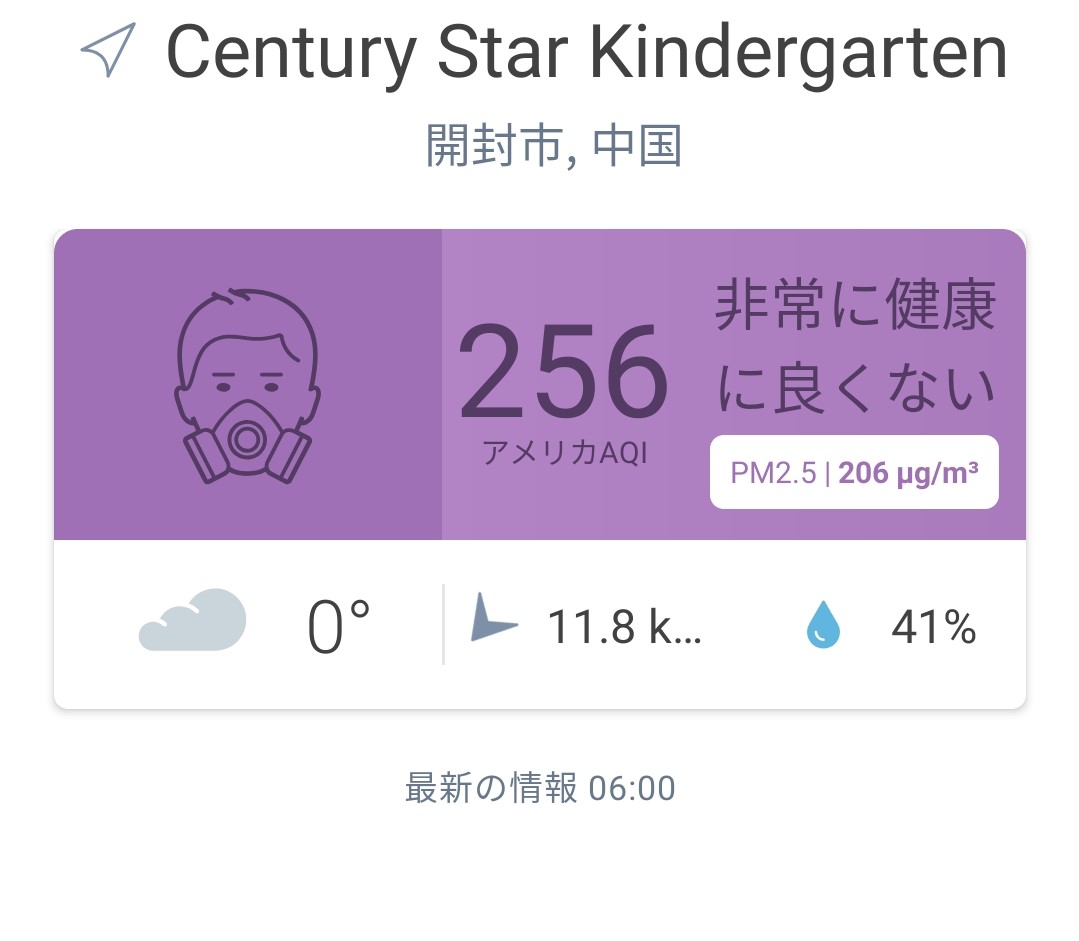This screenshot has height=941, width=1079.
Task: Open Century Star Kindergarten station title
Action: [x=587, y=52]
